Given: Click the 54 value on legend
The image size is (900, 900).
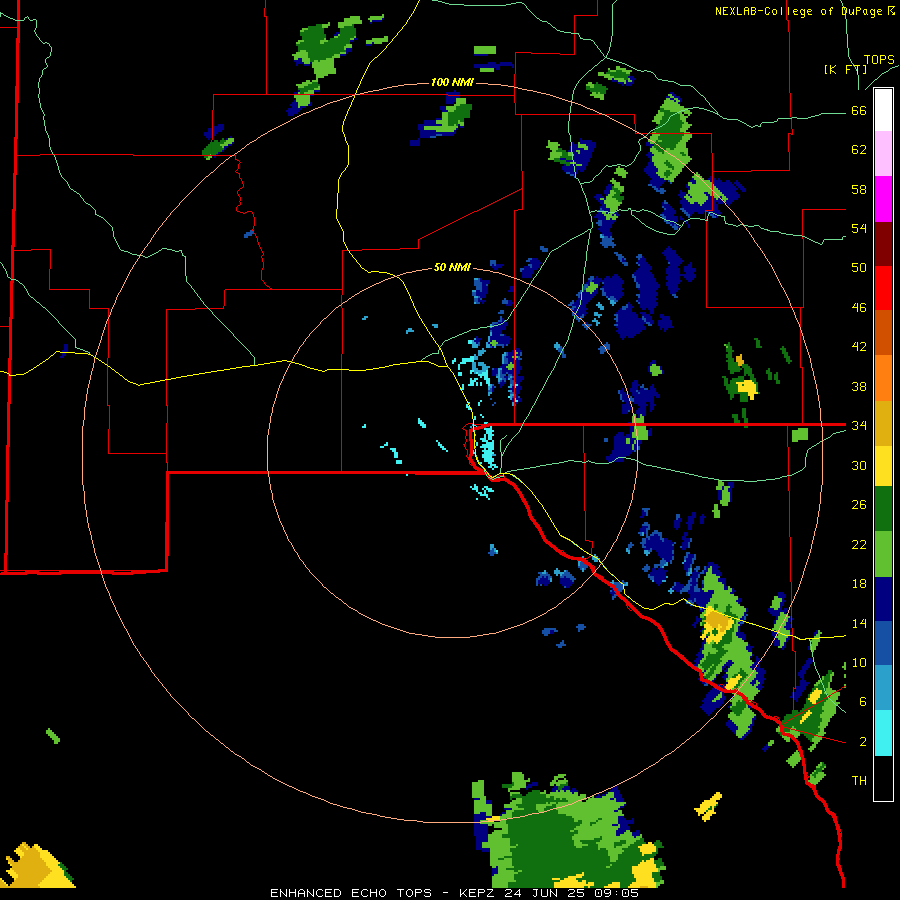Looking at the screenshot, I should coord(859,228).
